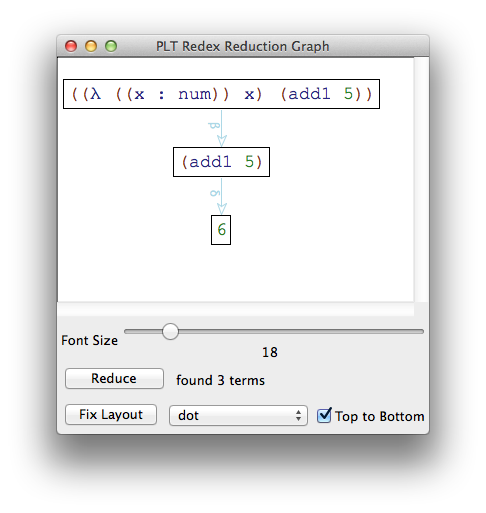Click the β reduction arrow

click(222, 128)
